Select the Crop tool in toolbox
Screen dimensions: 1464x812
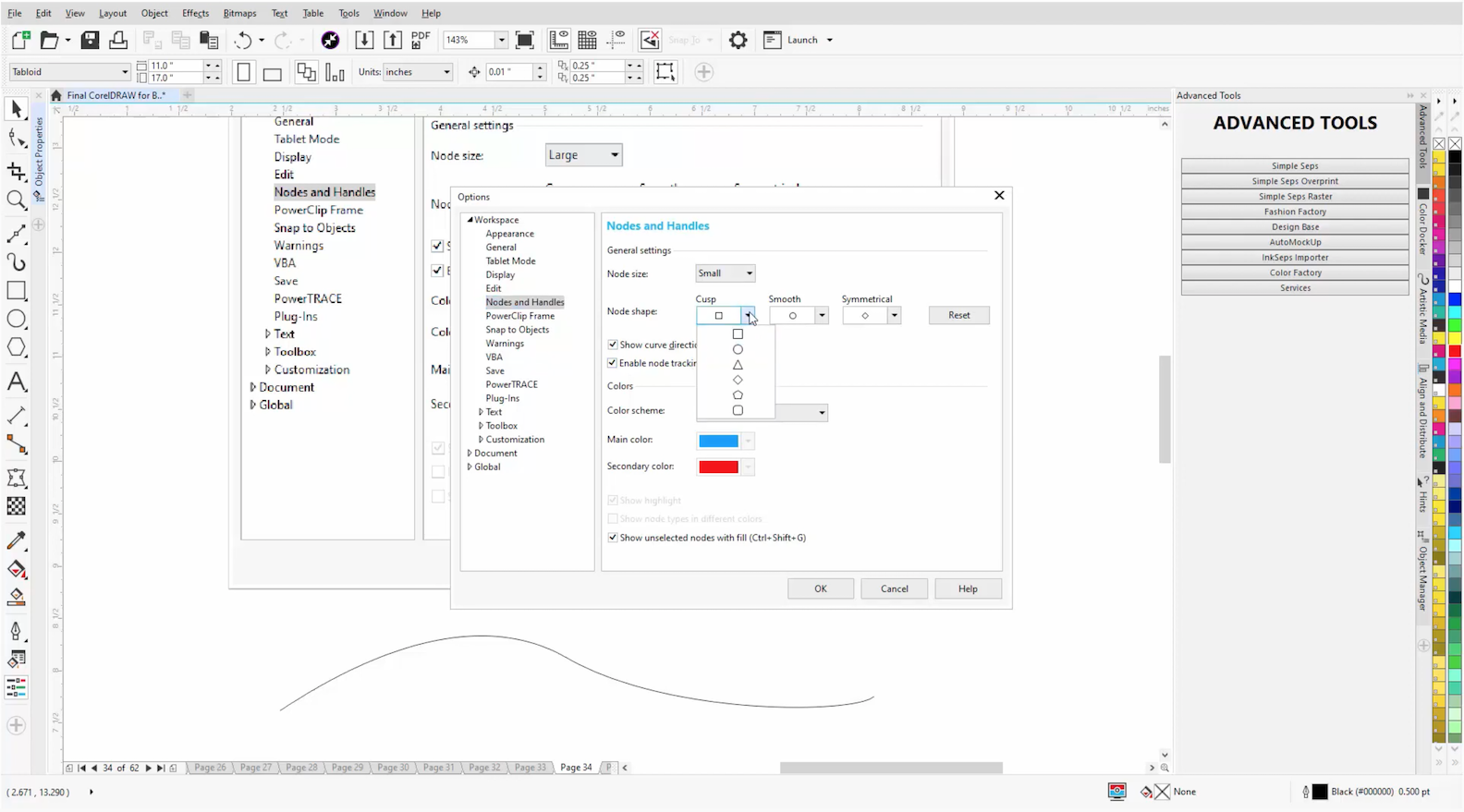(x=16, y=171)
